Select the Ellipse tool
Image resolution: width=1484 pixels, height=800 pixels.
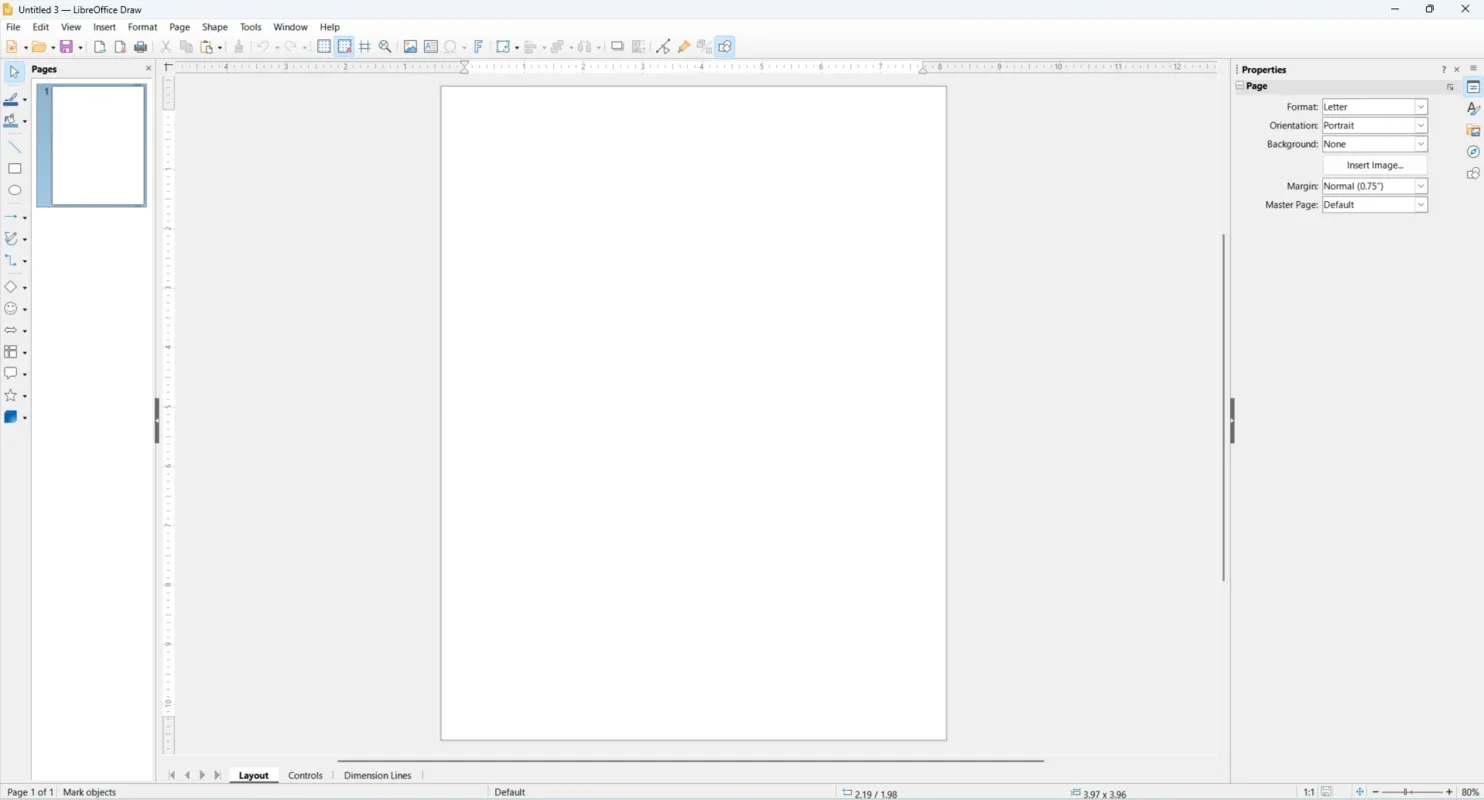point(14,190)
